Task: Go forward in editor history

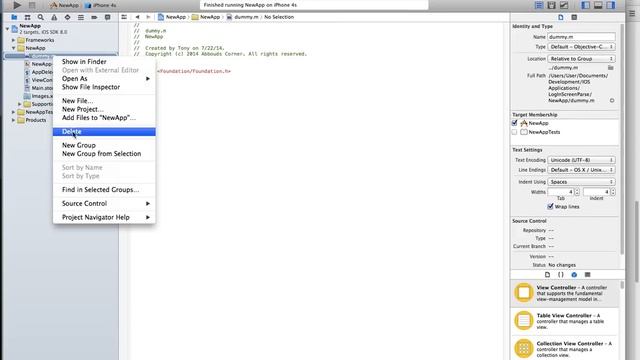Action: pos(148,17)
